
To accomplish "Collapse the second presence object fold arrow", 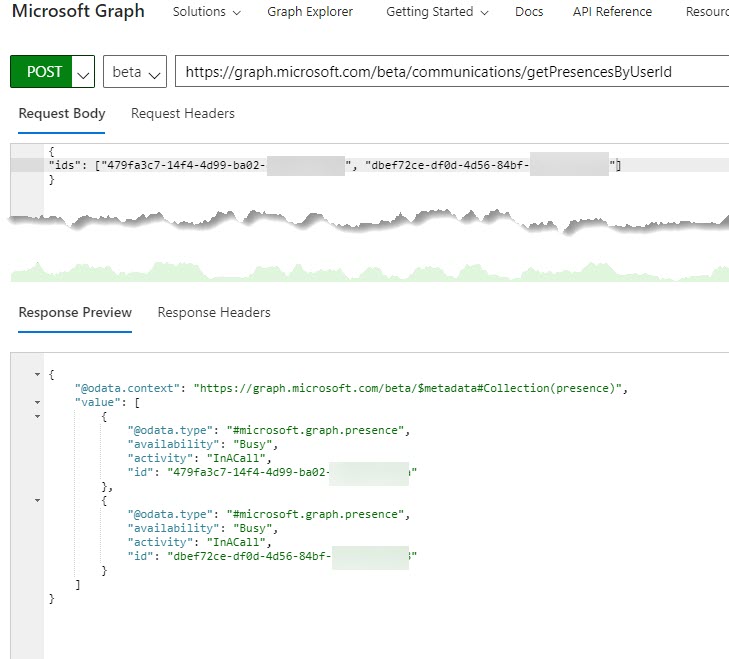I will (x=38, y=500).
